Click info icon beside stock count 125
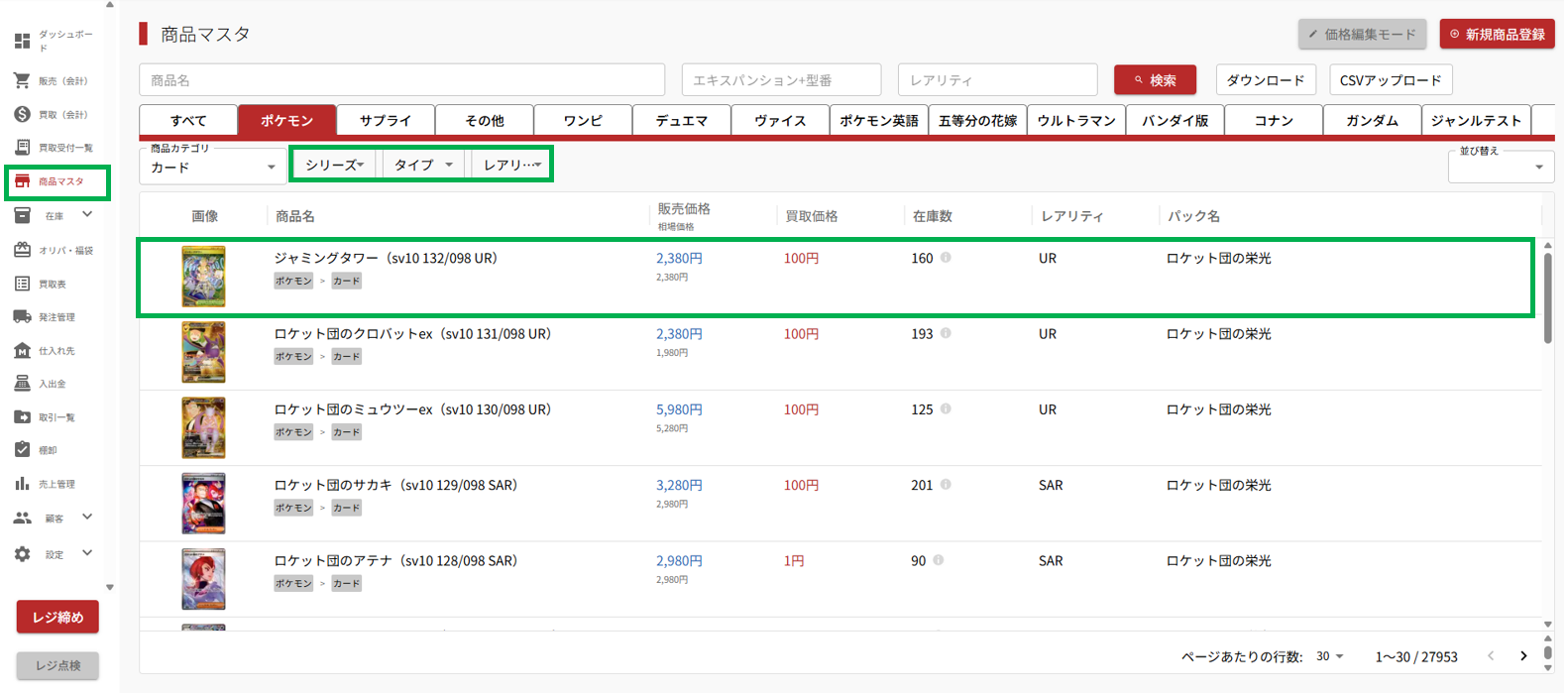The height and width of the screenshot is (694, 1568). (x=946, y=408)
